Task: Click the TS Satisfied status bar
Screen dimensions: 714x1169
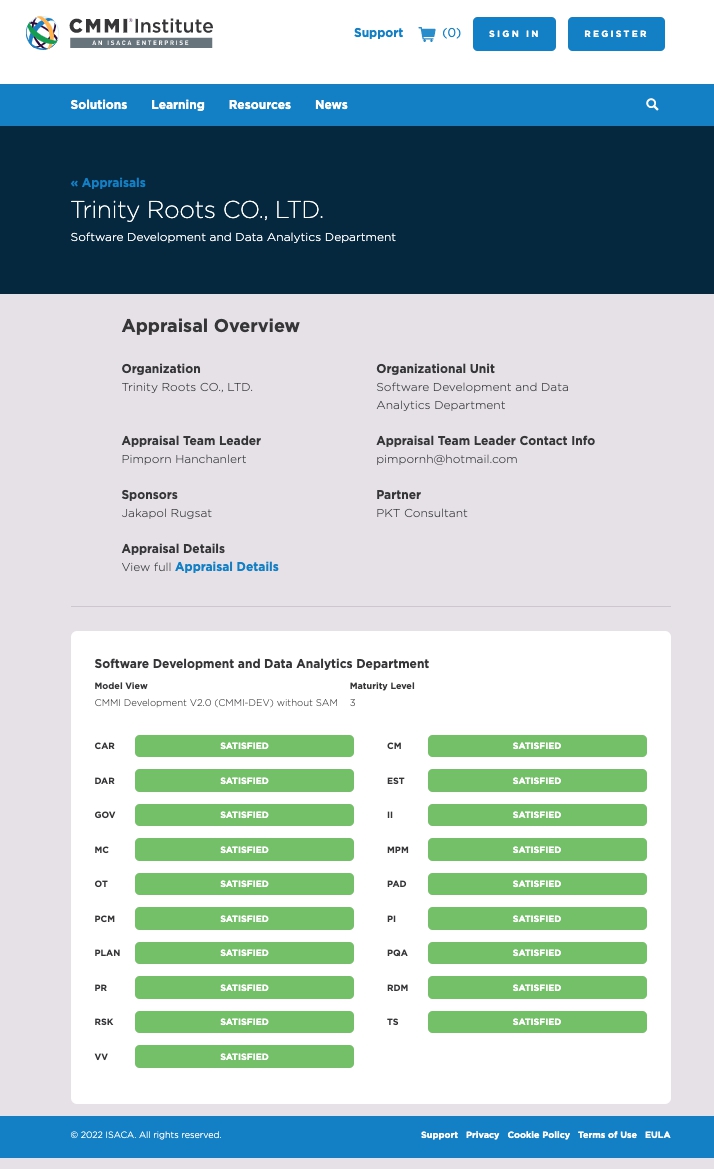Action: [x=537, y=1022]
